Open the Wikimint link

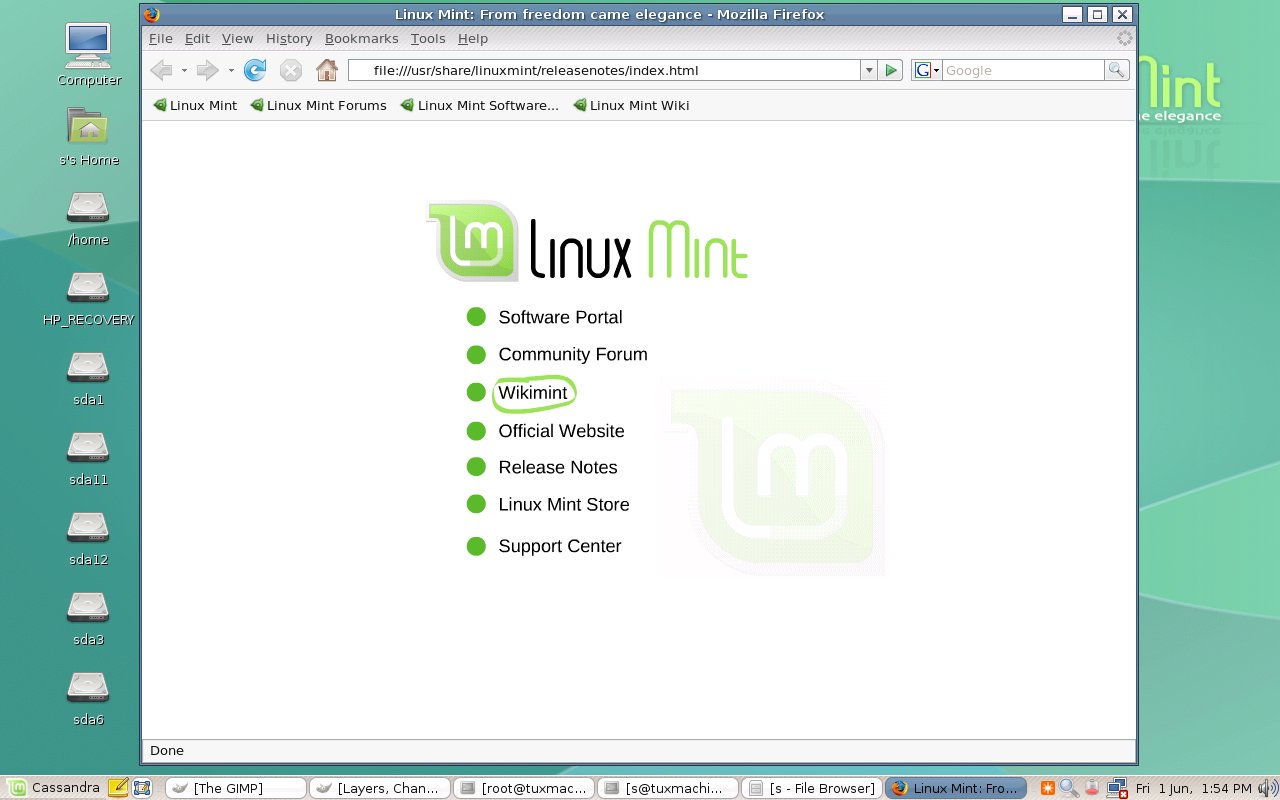[x=533, y=393]
